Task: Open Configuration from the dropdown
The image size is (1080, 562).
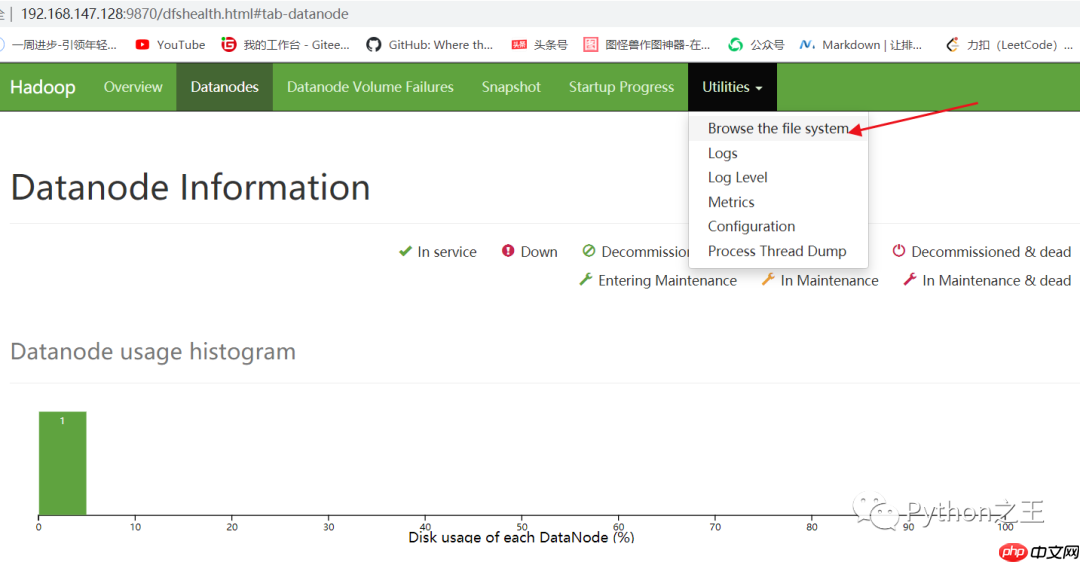Action: [x=751, y=227]
